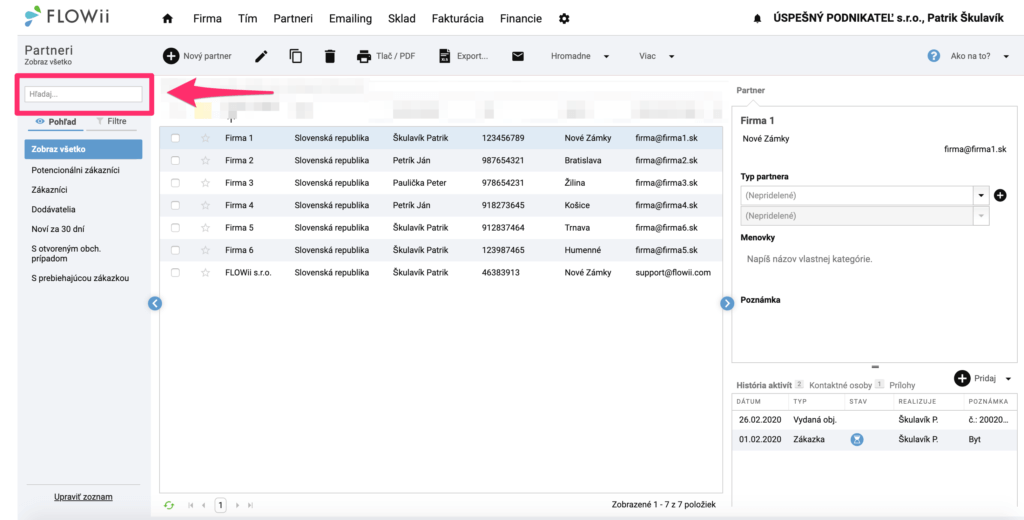Open the Tím menu
The height and width of the screenshot is (520, 1024).
(x=248, y=19)
